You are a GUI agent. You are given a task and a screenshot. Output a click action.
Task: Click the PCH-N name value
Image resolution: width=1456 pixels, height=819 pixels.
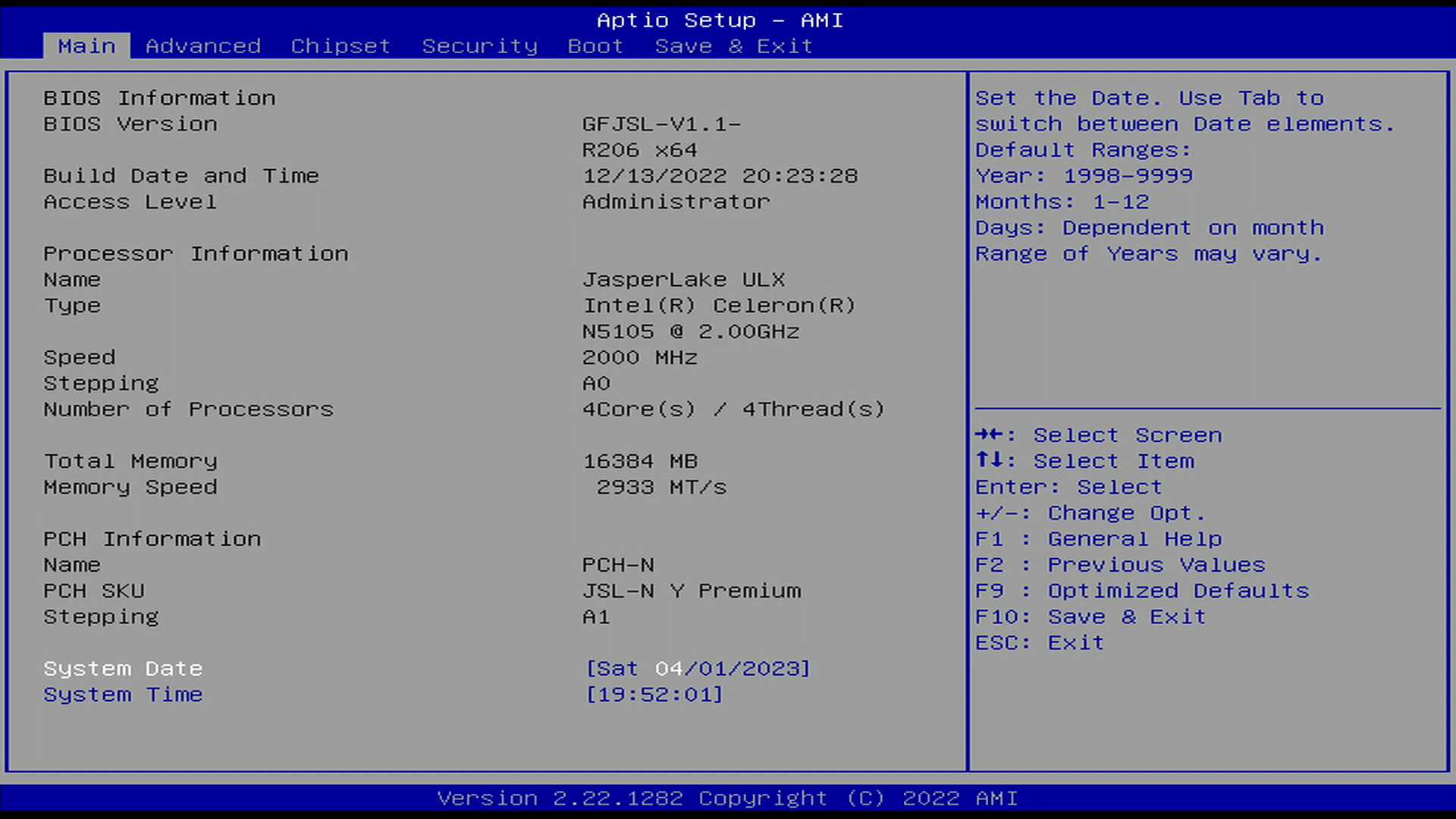pos(618,565)
